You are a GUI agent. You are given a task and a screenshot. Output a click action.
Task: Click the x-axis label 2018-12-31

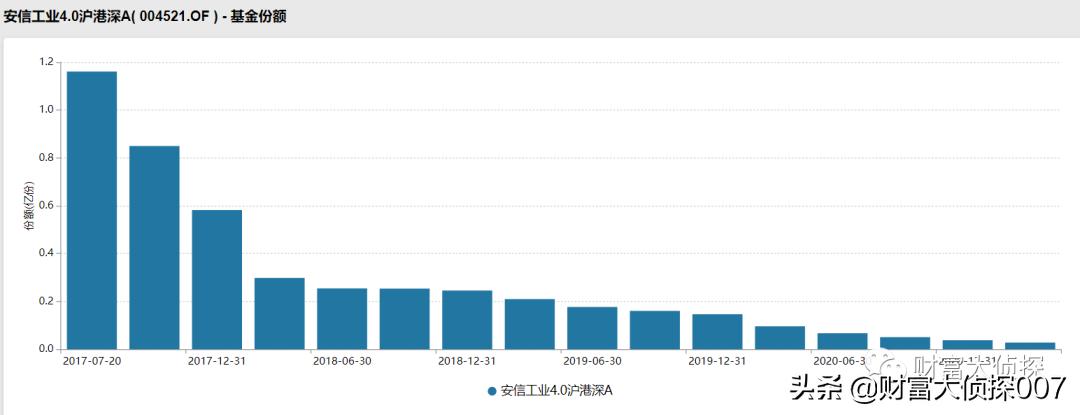(467, 361)
